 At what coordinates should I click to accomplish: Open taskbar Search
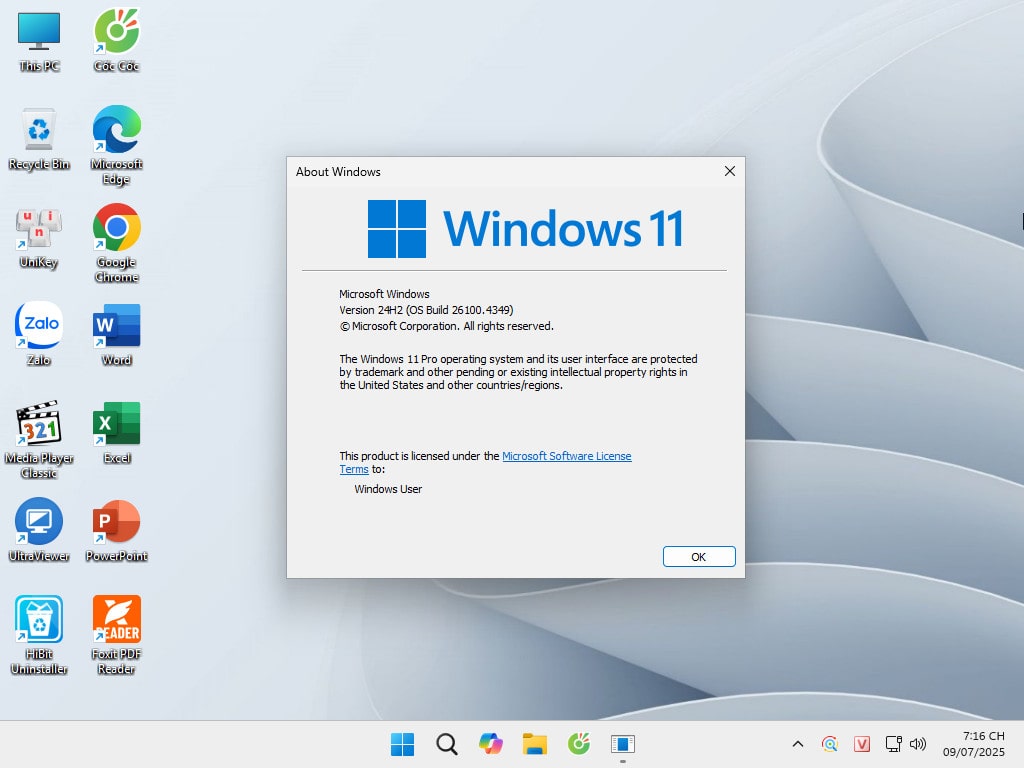(447, 744)
